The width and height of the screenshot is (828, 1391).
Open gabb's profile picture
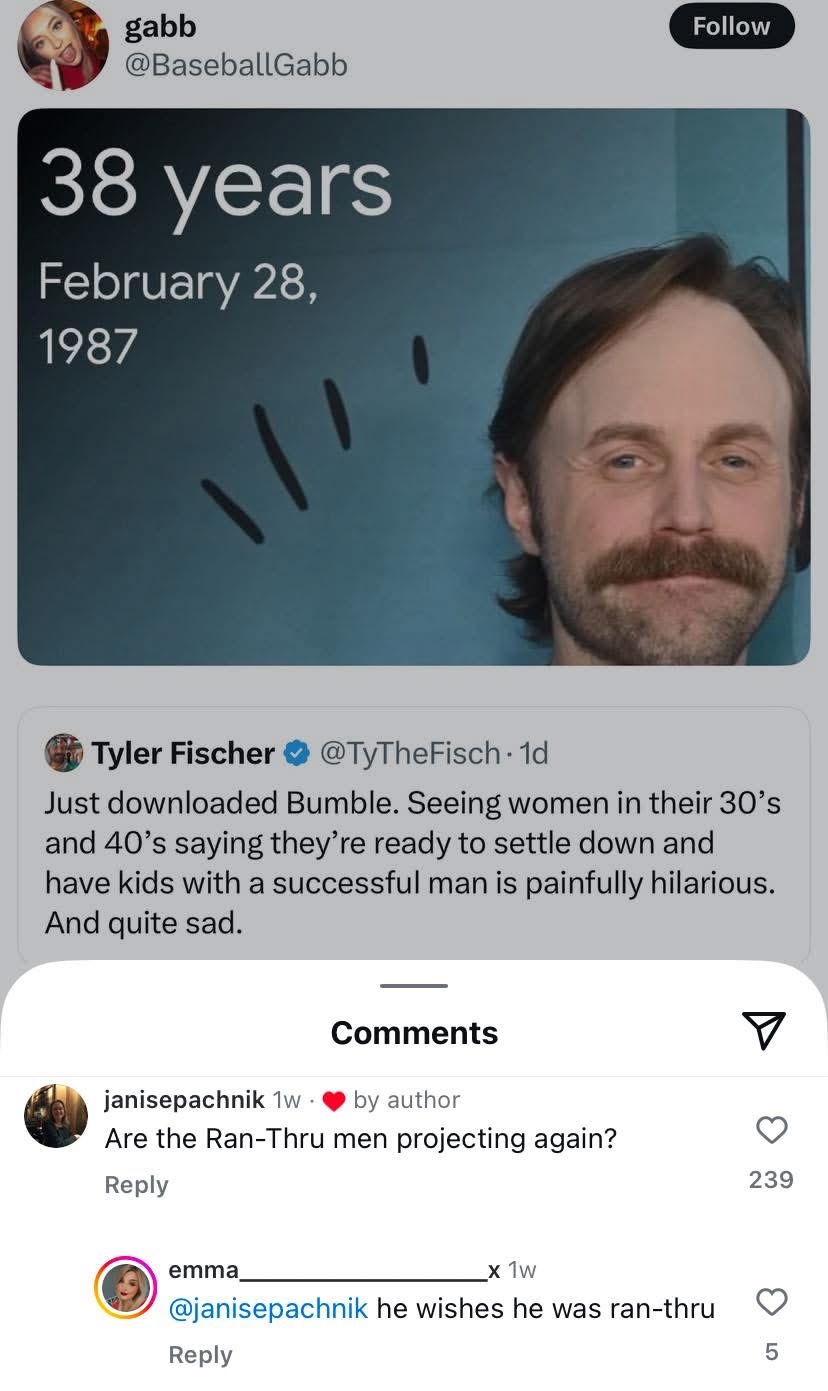click(x=63, y=45)
